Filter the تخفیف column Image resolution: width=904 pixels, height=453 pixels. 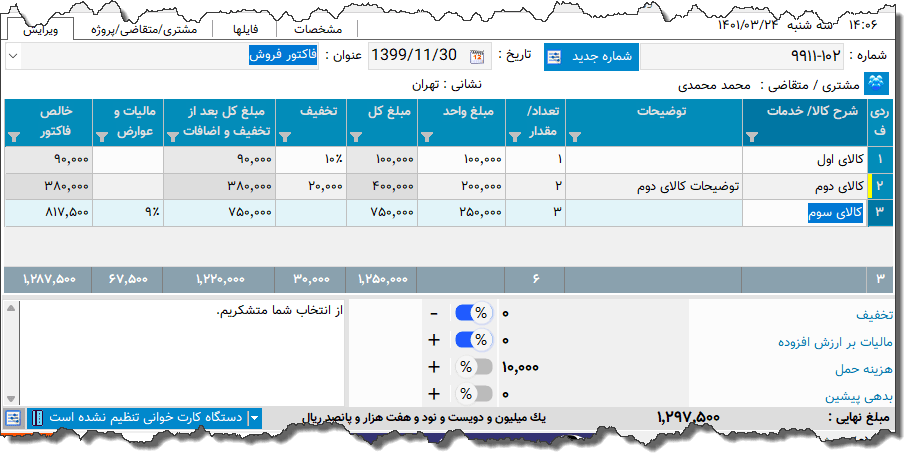tap(285, 137)
